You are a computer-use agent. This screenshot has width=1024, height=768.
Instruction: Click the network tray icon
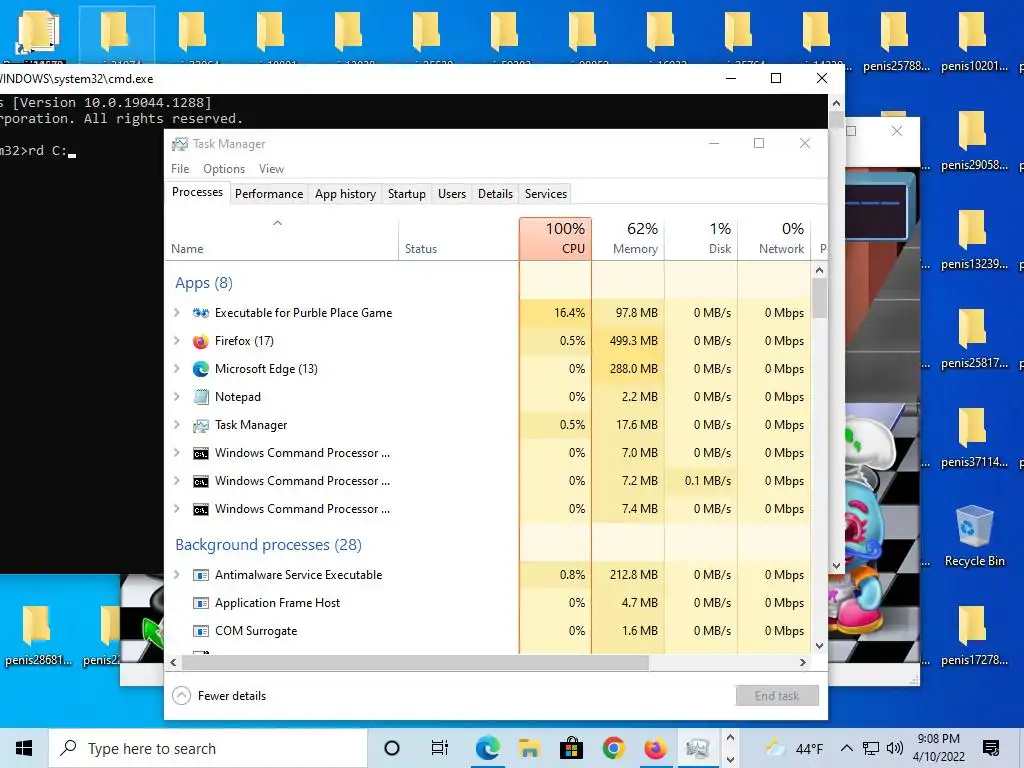click(x=871, y=748)
